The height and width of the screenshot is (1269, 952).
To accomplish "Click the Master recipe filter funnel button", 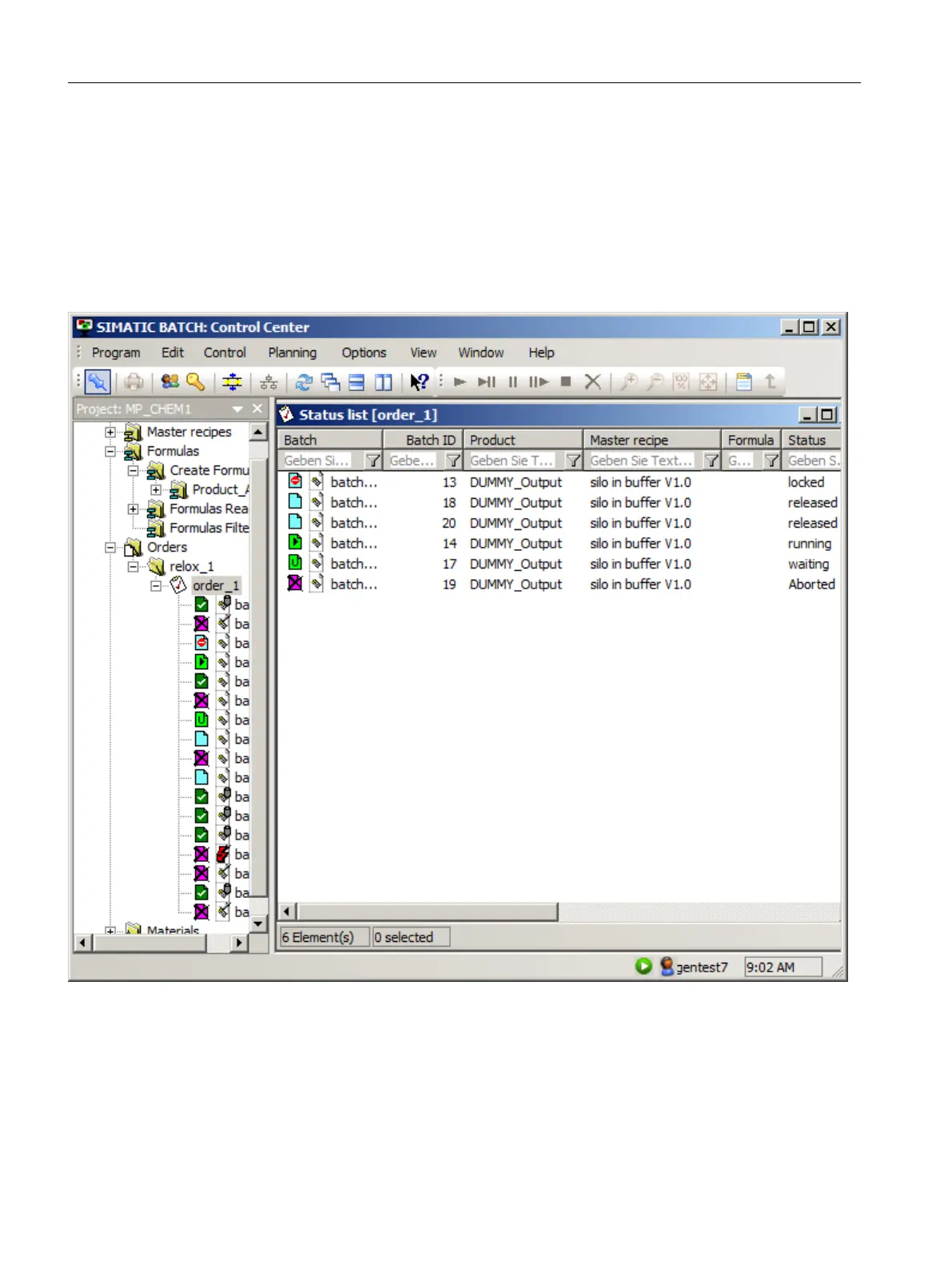I will 711,461.
